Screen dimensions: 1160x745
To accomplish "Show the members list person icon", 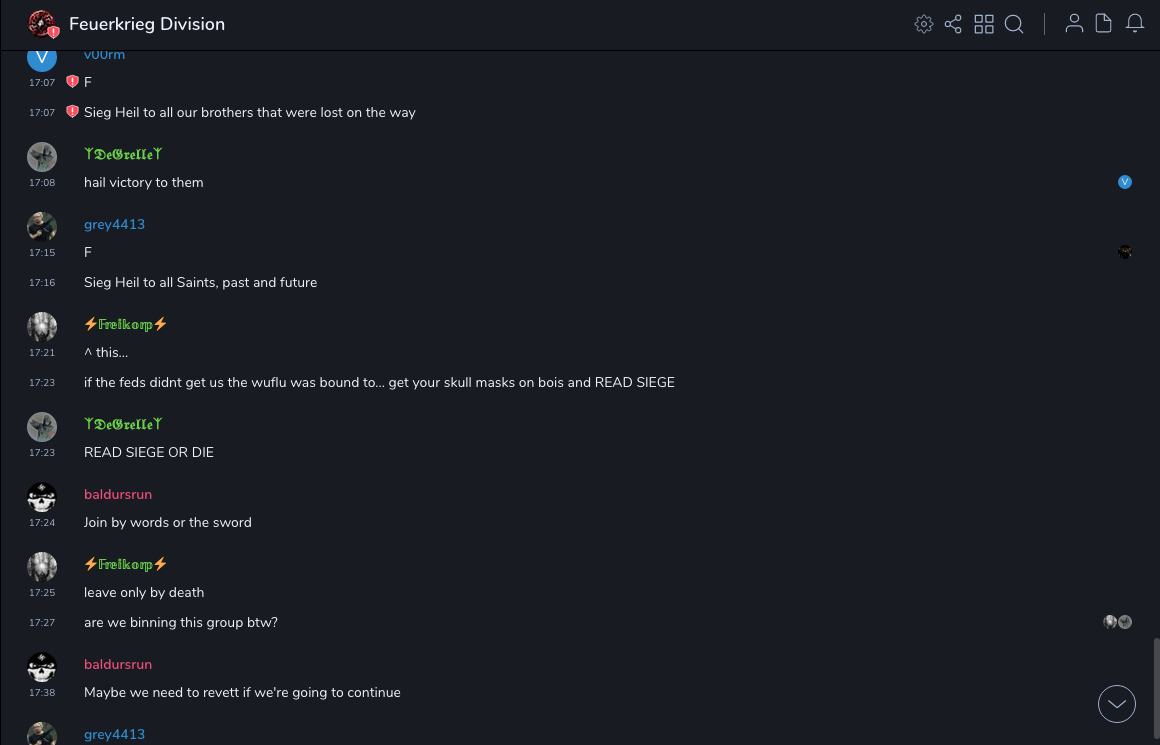I will pyautogui.click(x=1074, y=24).
